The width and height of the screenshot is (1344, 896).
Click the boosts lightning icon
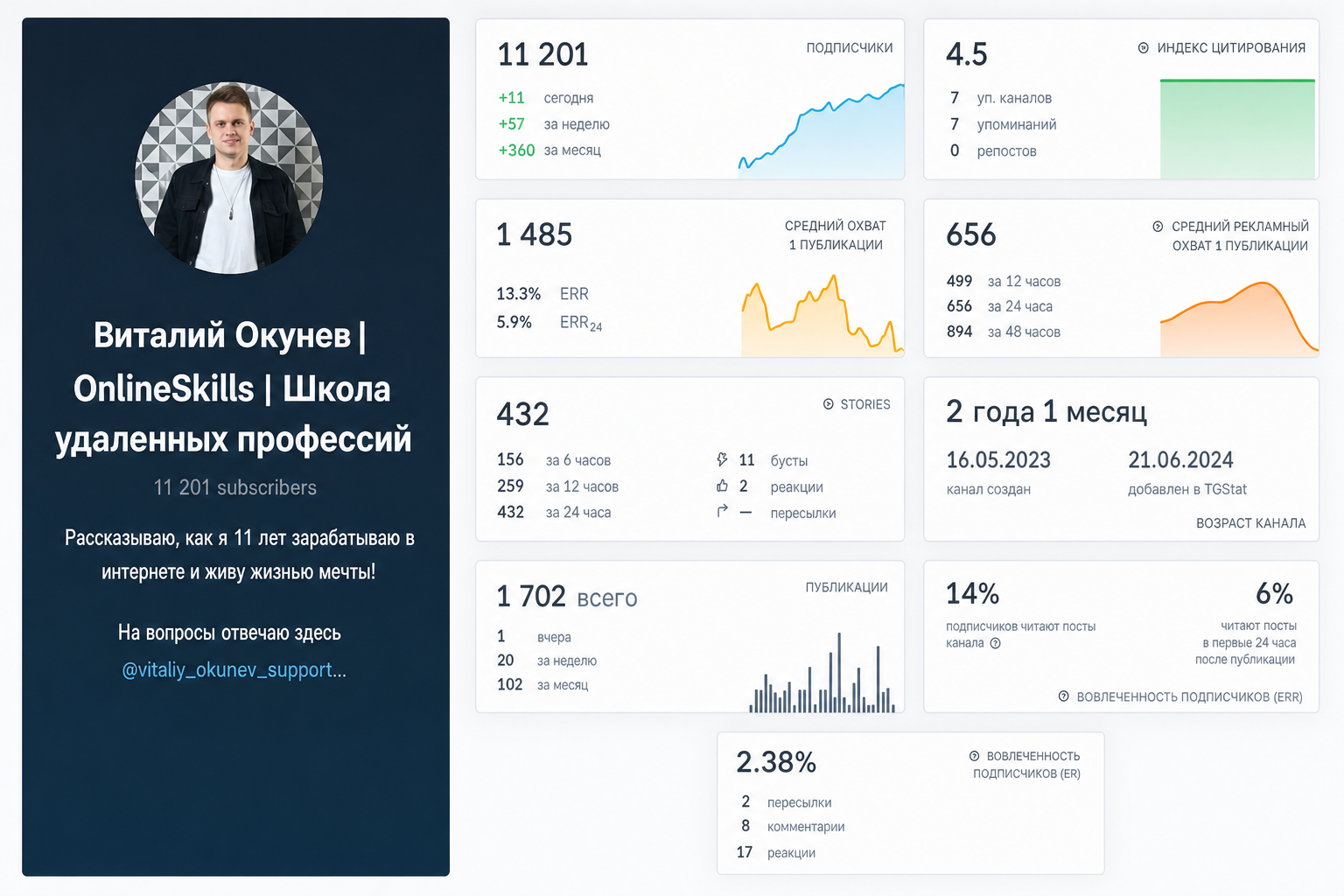[x=722, y=459]
